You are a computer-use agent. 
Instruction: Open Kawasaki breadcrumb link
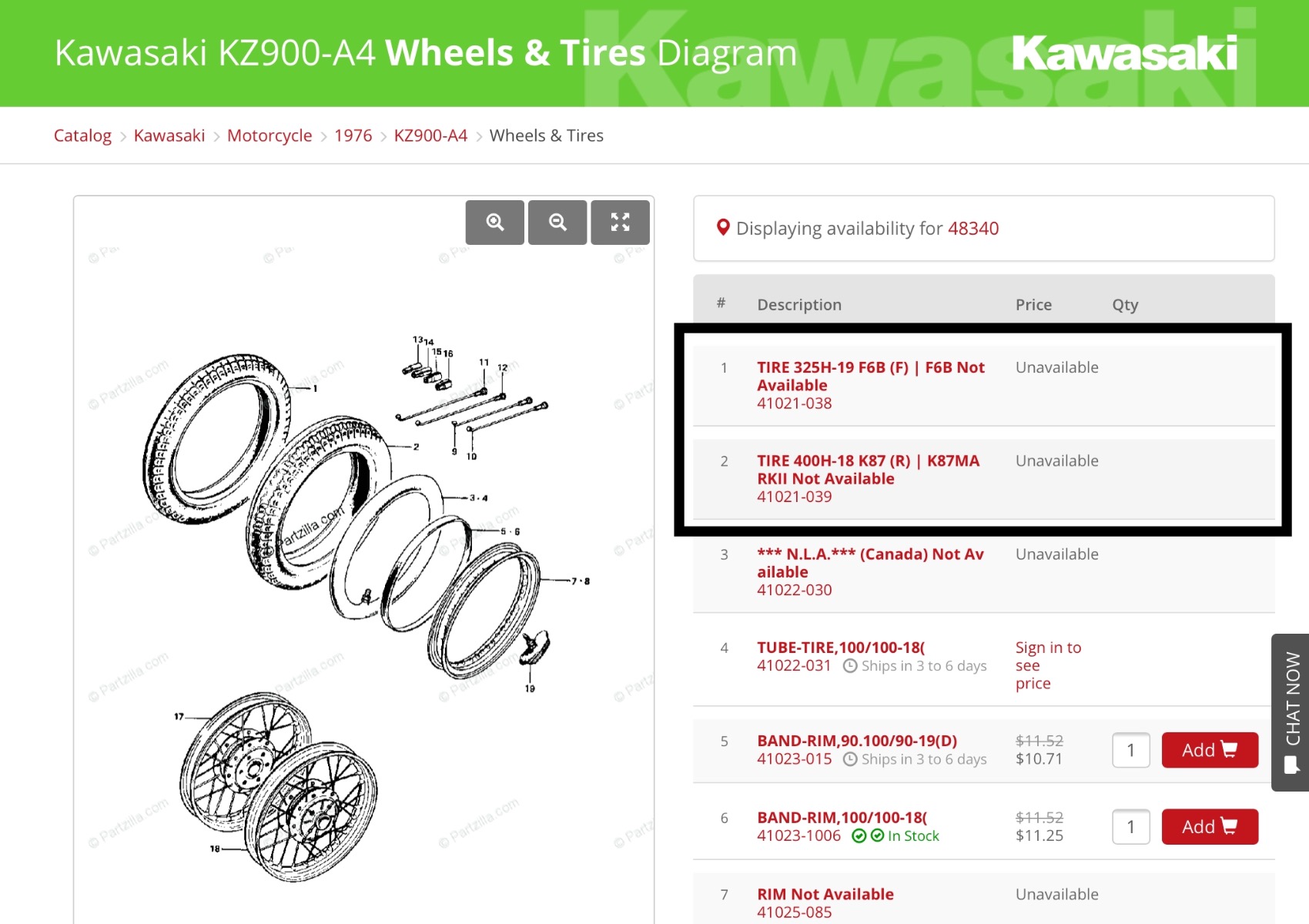[169, 136]
